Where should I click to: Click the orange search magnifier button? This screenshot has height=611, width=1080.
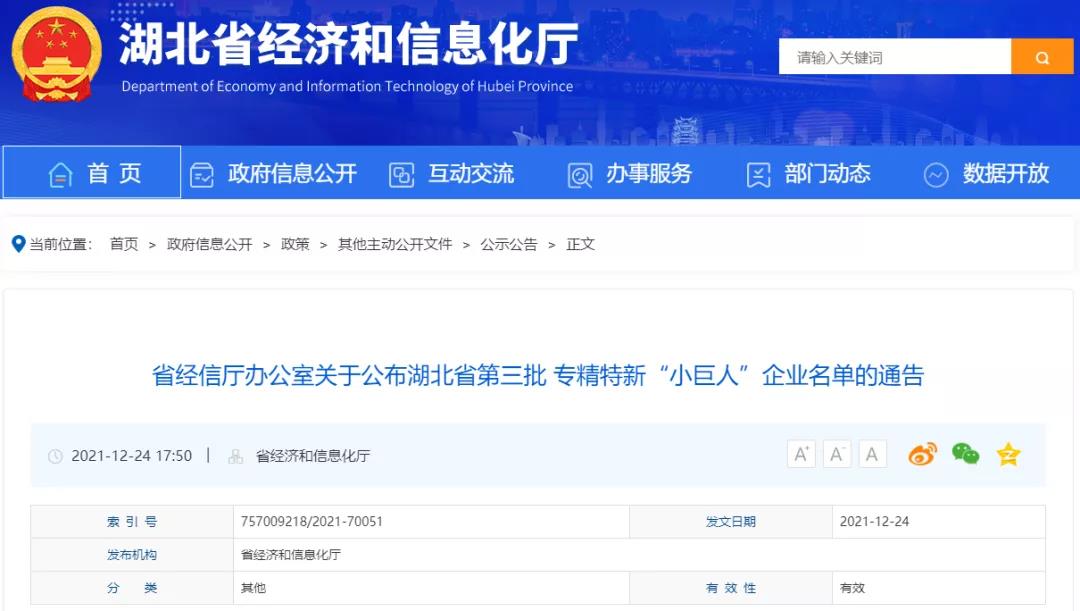click(1041, 58)
